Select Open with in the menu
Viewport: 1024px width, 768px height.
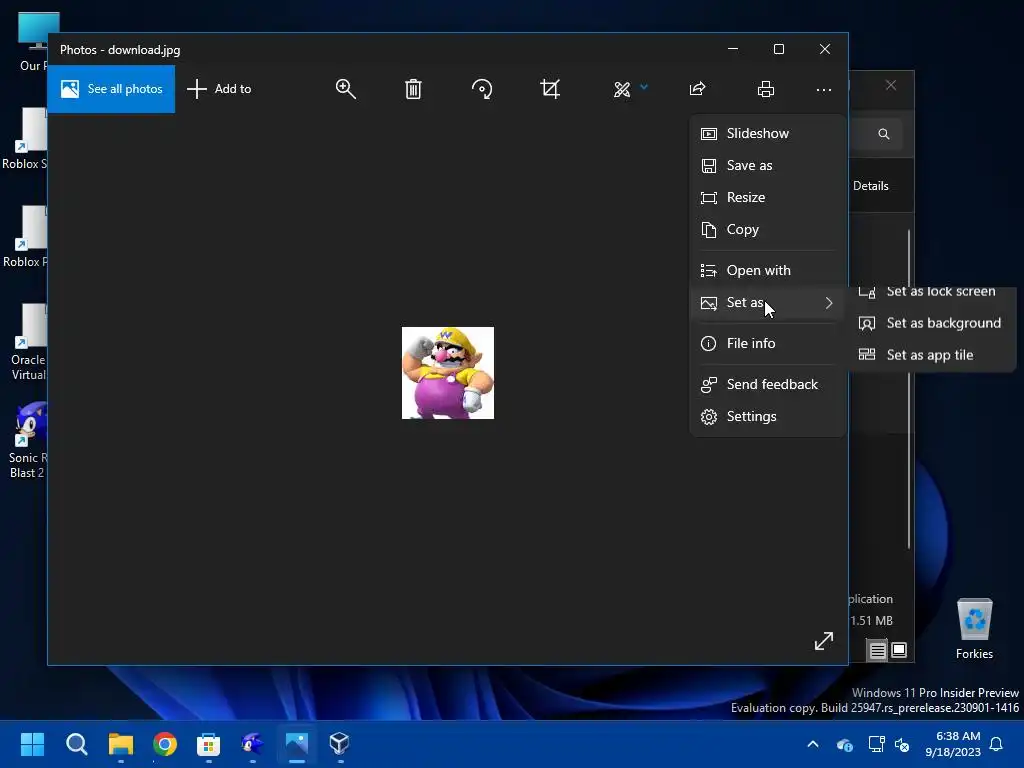pyautogui.click(x=767, y=270)
